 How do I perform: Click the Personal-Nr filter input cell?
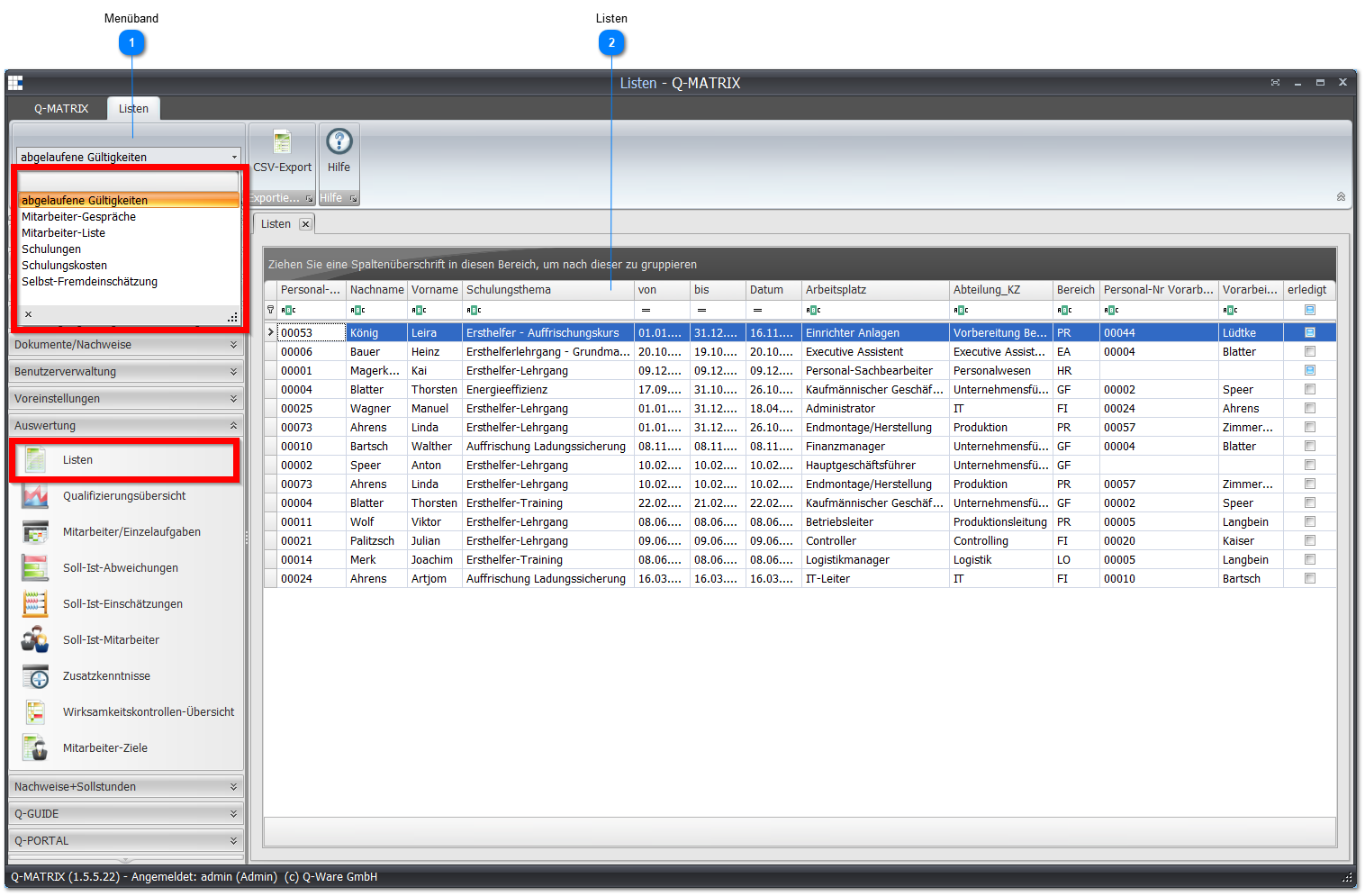click(x=312, y=310)
